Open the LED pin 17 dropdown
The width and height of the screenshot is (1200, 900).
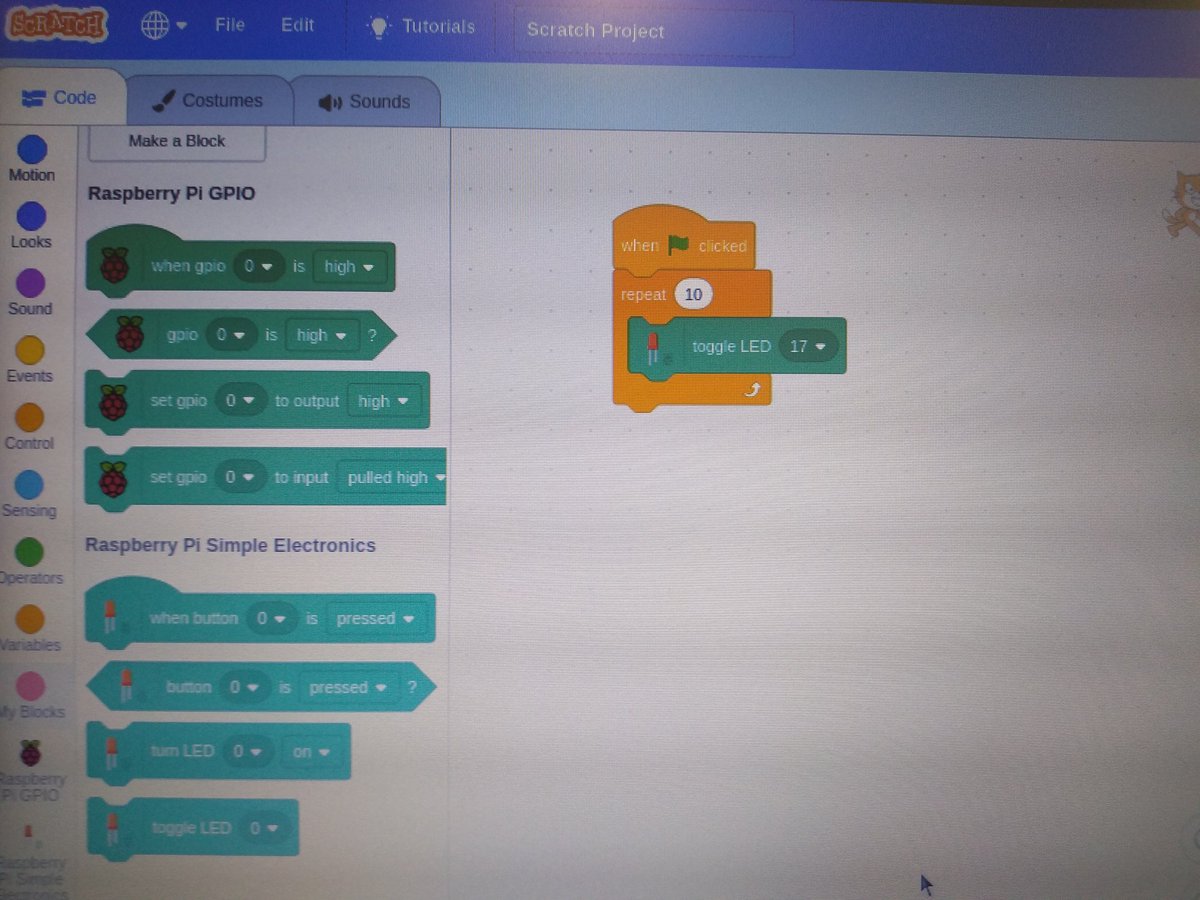coord(809,345)
